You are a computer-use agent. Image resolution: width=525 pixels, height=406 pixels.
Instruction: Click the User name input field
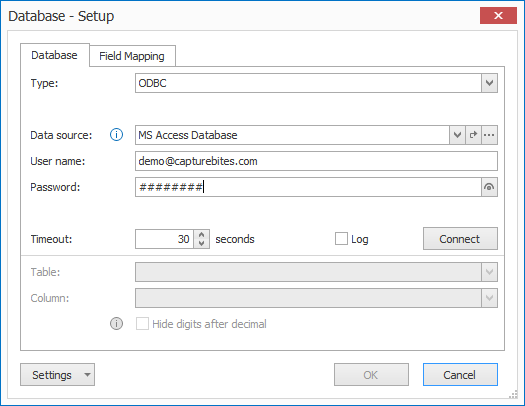316,161
